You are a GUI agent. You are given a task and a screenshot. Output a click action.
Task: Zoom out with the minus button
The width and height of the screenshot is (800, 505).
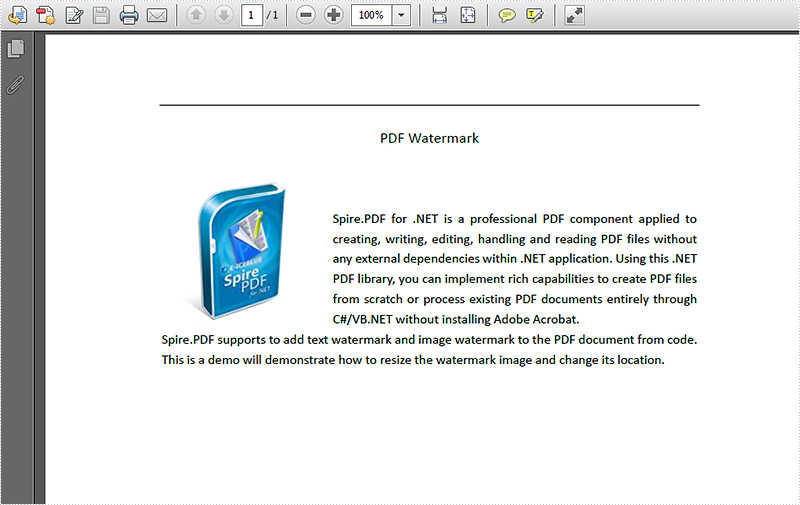306,15
